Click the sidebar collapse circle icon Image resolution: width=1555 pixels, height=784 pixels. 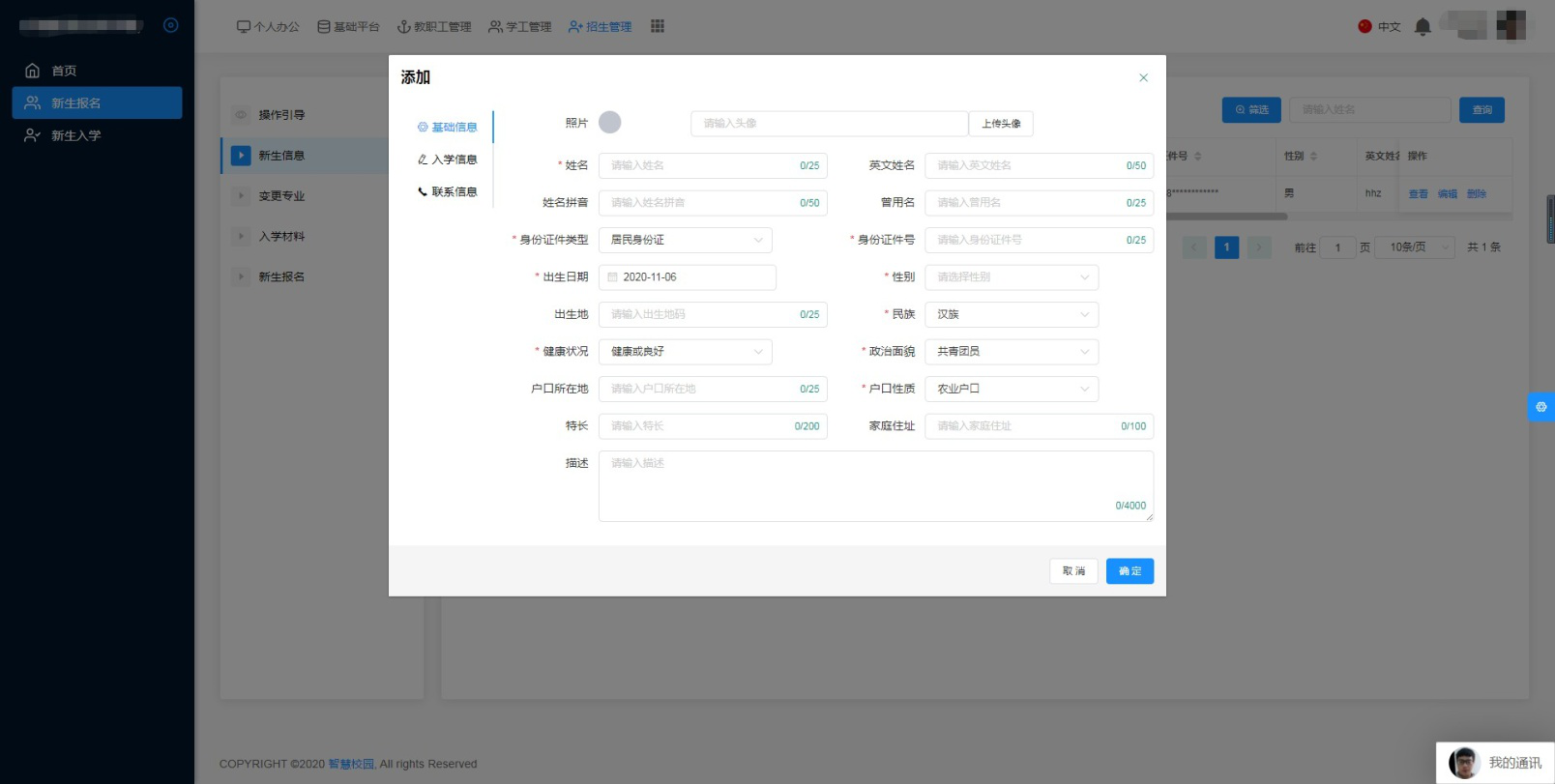click(171, 25)
